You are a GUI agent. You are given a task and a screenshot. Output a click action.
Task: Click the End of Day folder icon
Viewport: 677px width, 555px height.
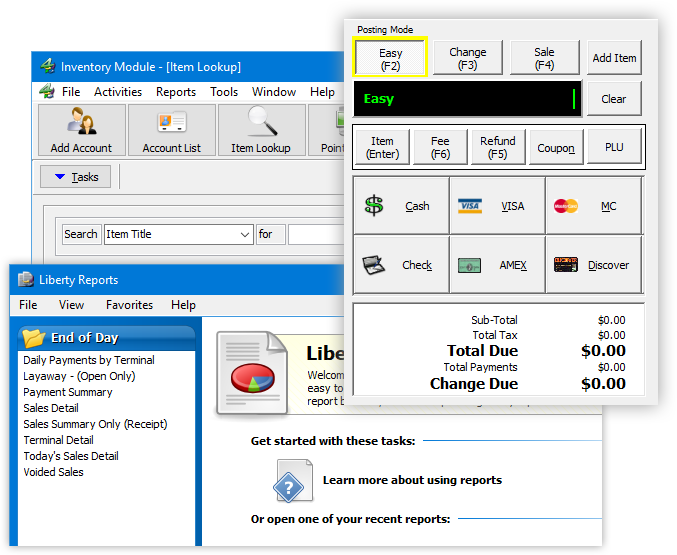click(x=34, y=338)
